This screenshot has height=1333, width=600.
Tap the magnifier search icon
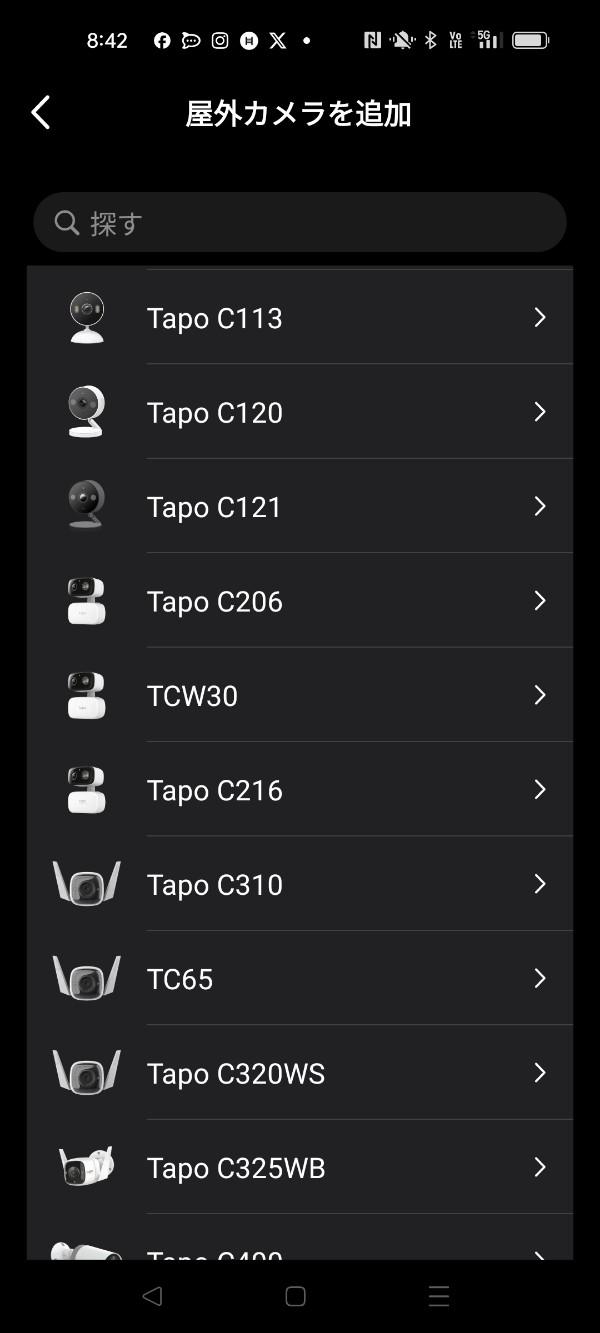coord(67,223)
